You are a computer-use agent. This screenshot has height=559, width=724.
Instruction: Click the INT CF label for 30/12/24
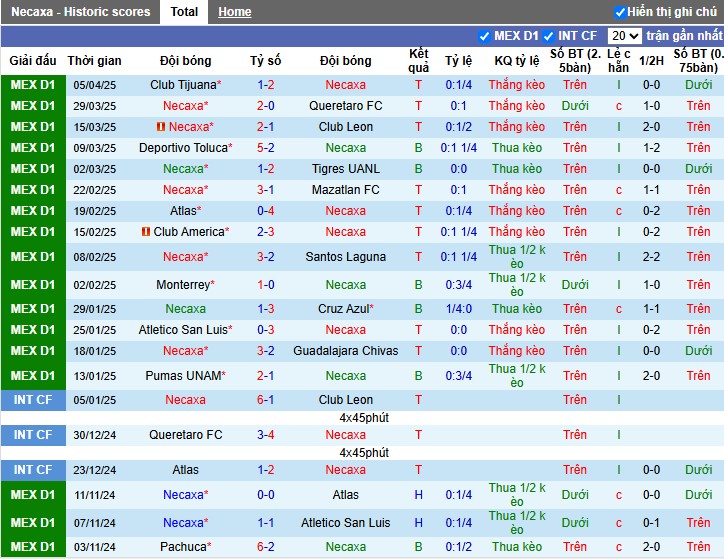(x=33, y=435)
